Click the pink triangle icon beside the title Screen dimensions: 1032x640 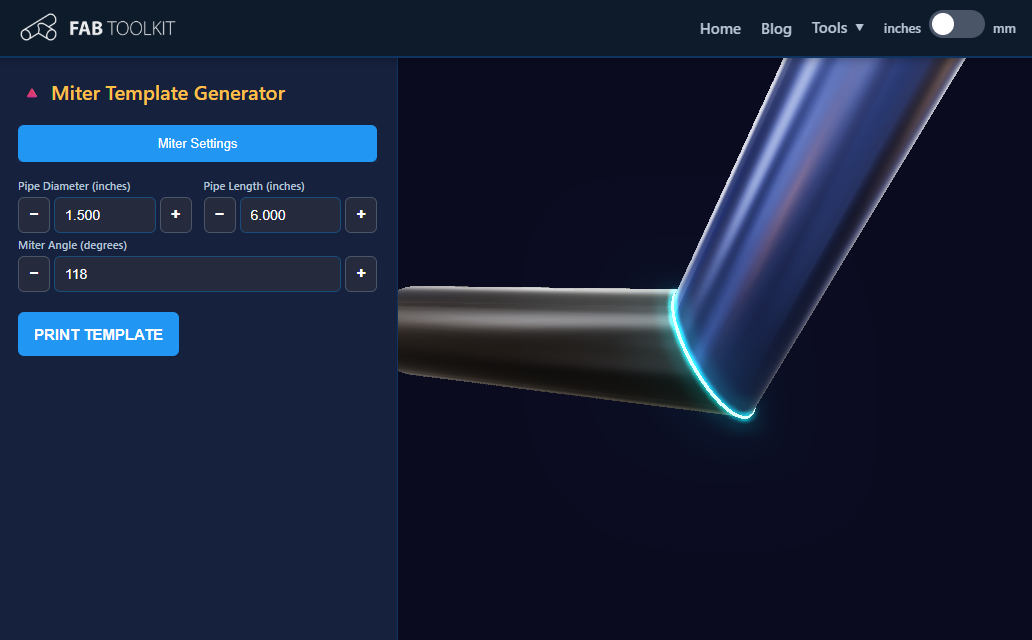coord(30,93)
